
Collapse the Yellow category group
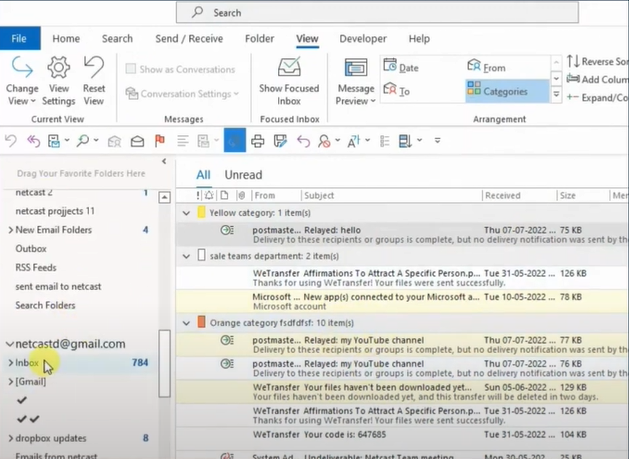[186, 213]
